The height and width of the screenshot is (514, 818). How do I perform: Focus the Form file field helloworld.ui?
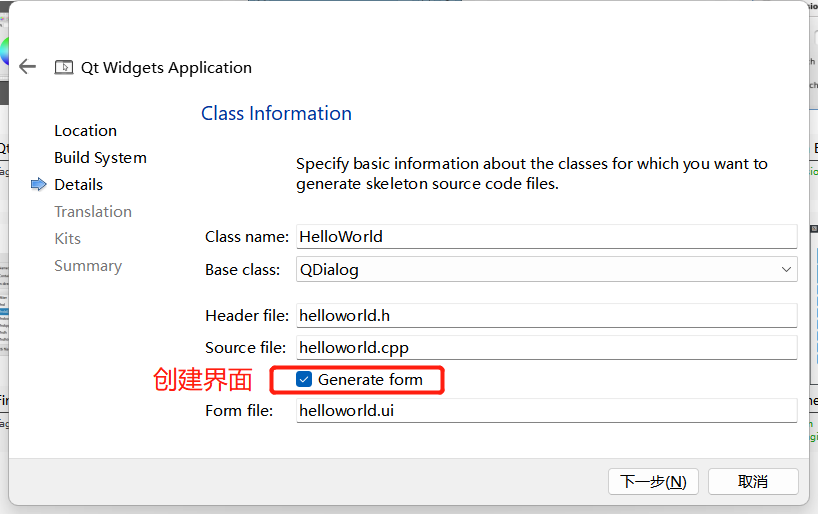546,411
